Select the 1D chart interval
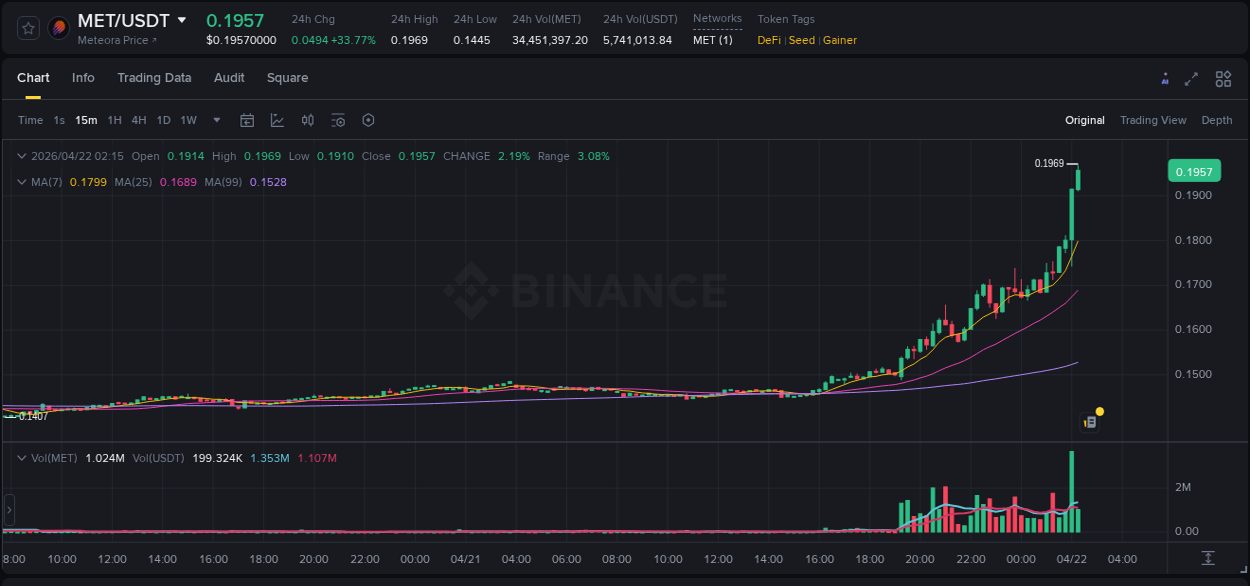This screenshot has width=1250, height=586. pos(163,120)
